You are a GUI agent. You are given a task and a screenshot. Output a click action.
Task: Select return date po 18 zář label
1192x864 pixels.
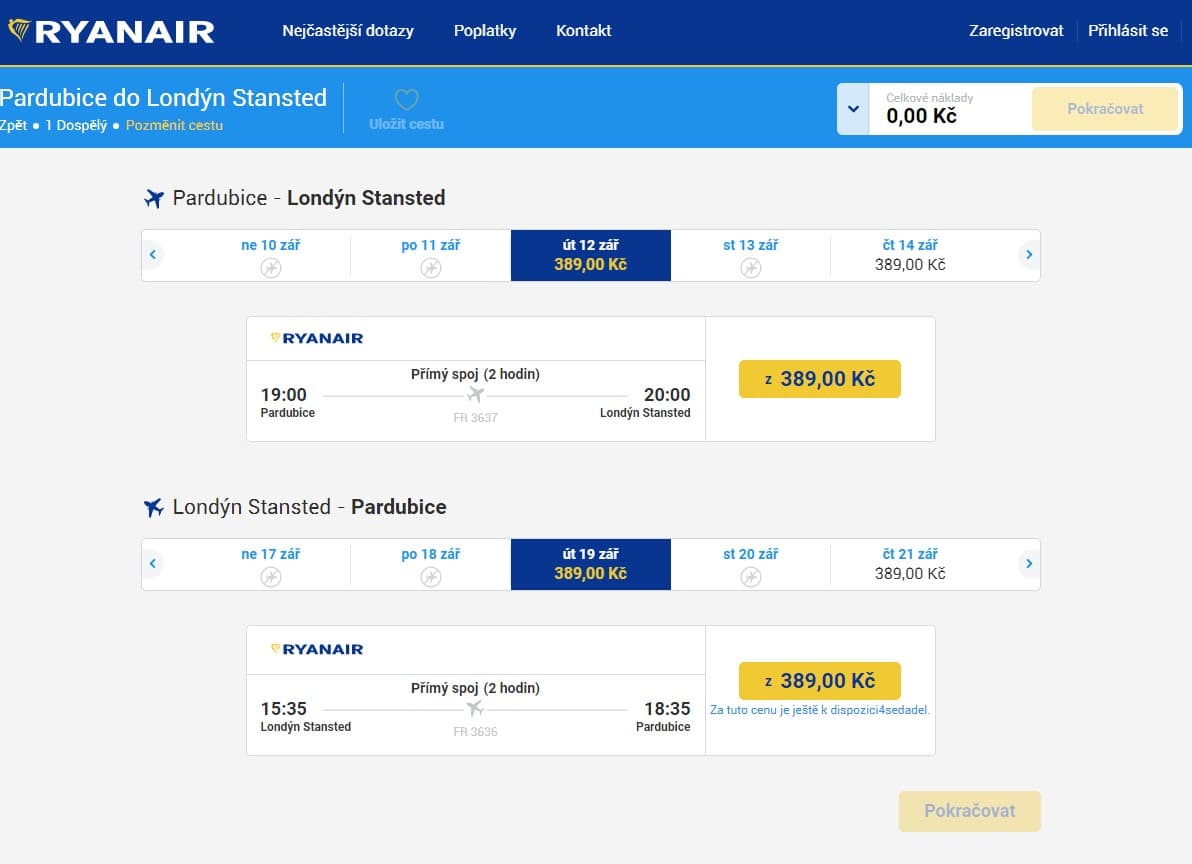tap(431, 555)
